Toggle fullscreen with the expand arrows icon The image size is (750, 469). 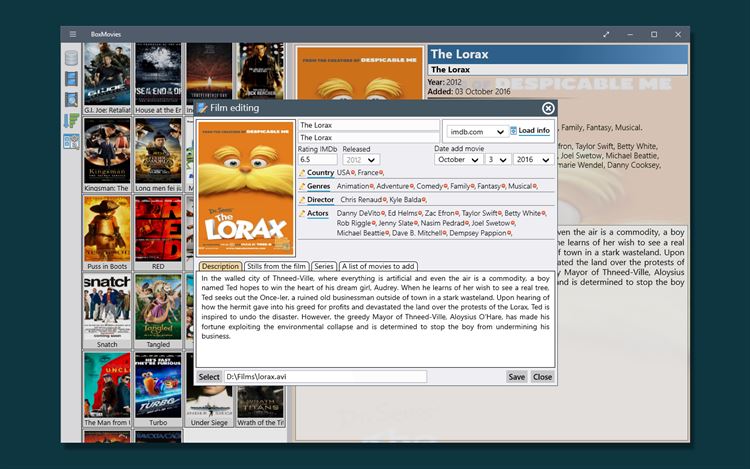point(606,34)
